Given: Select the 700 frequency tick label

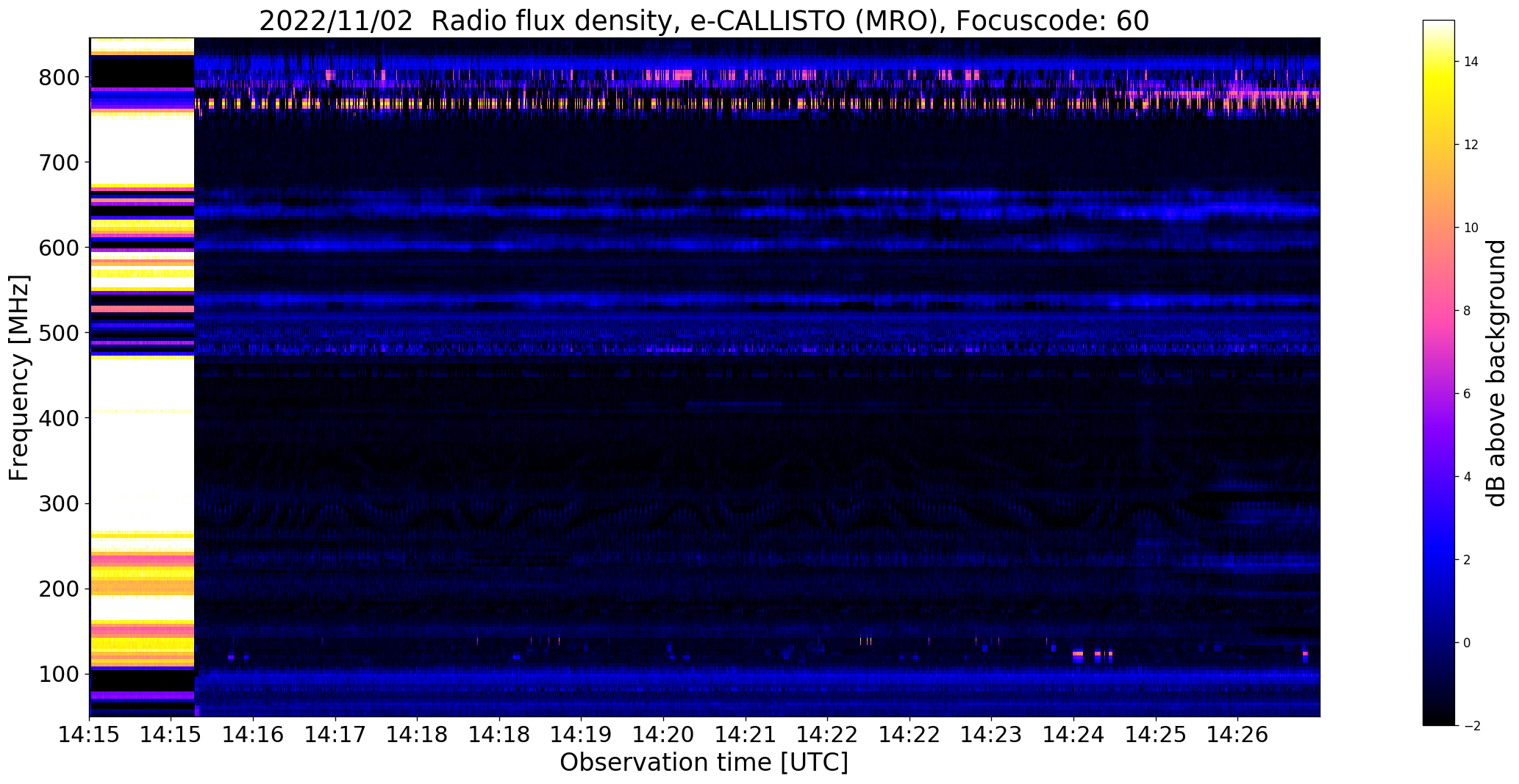Looking at the screenshot, I should [59, 162].
